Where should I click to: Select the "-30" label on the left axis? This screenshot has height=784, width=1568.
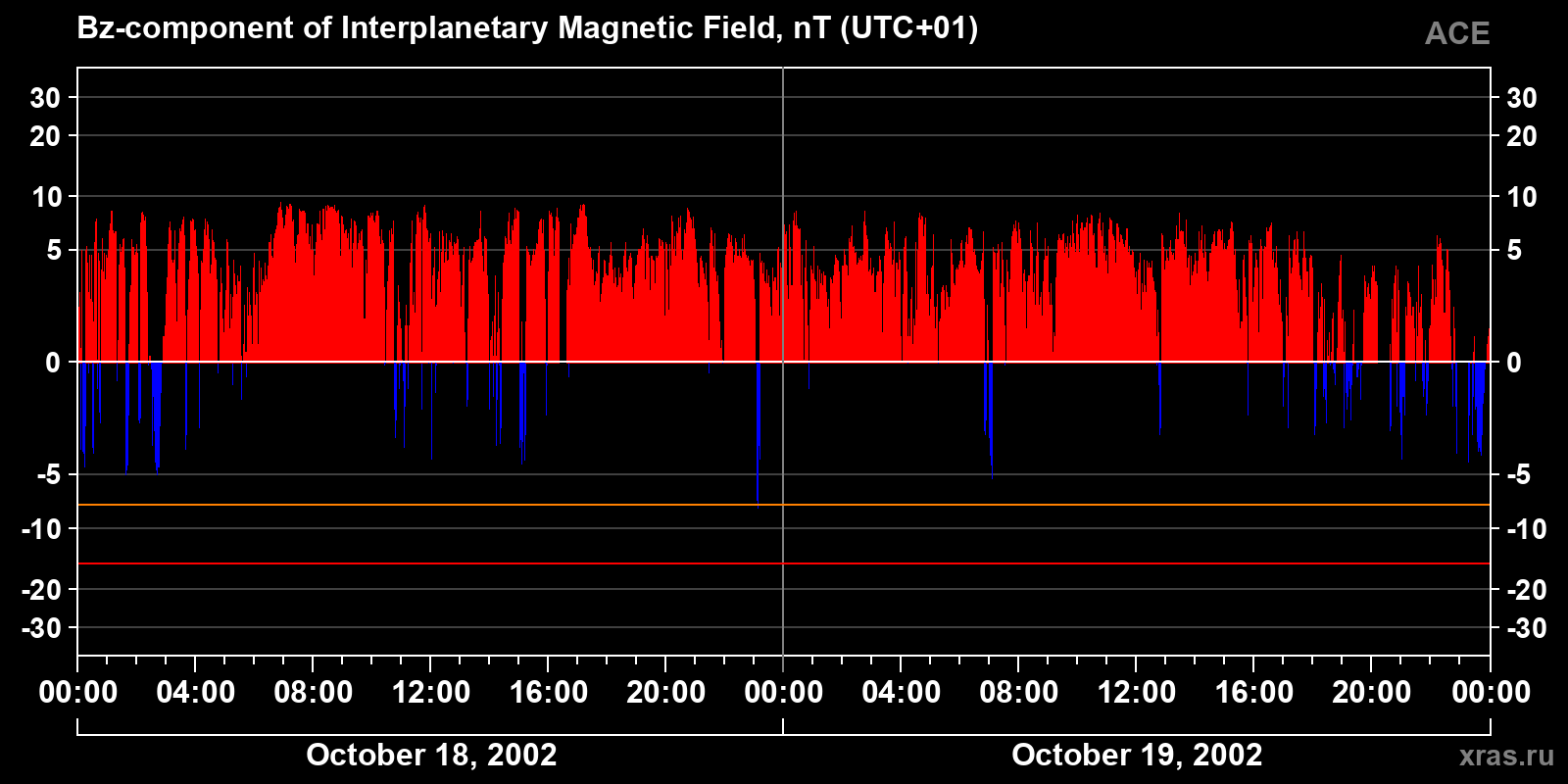42,628
